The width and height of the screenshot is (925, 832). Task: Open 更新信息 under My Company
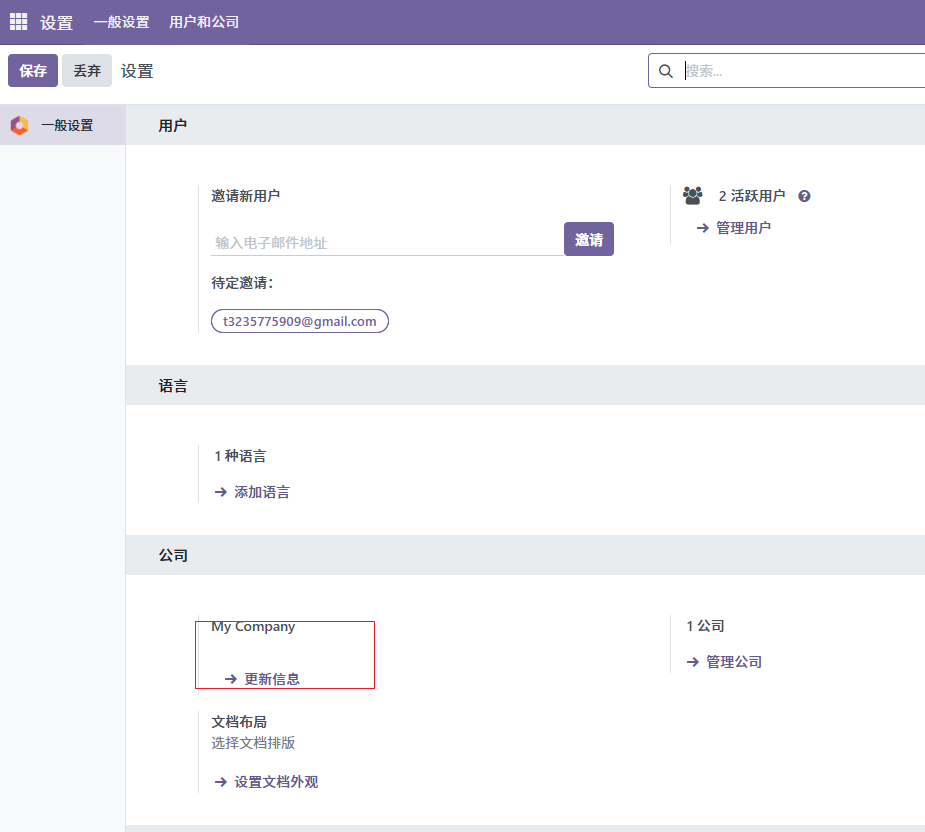pyautogui.click(x=271, y=679)
